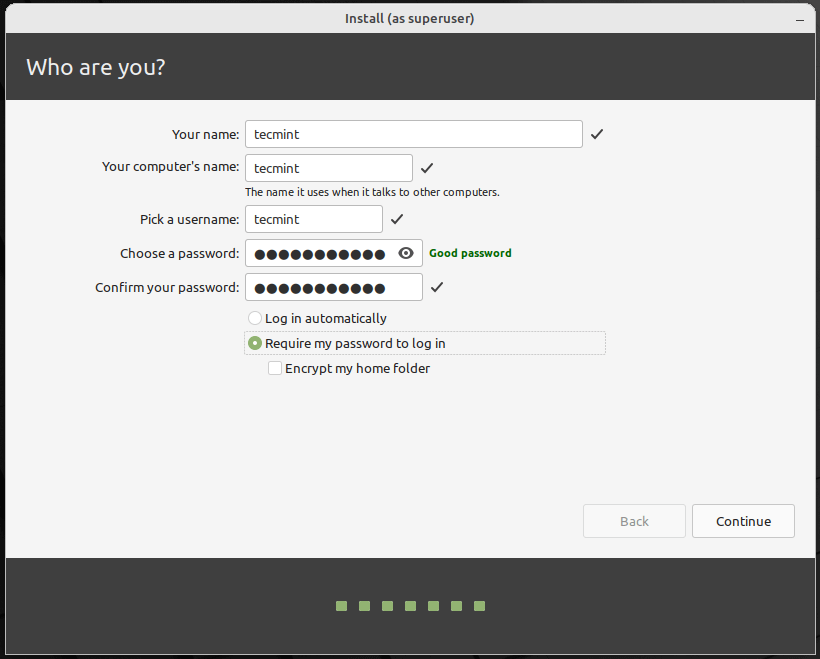
Task: Focus the Confirm your password field
Action: point(333,288)
